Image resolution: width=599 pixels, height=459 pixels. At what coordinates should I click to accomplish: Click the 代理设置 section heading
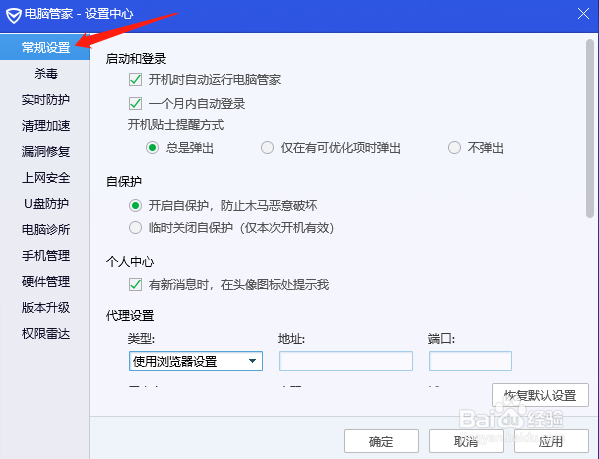tap(130, 316)
